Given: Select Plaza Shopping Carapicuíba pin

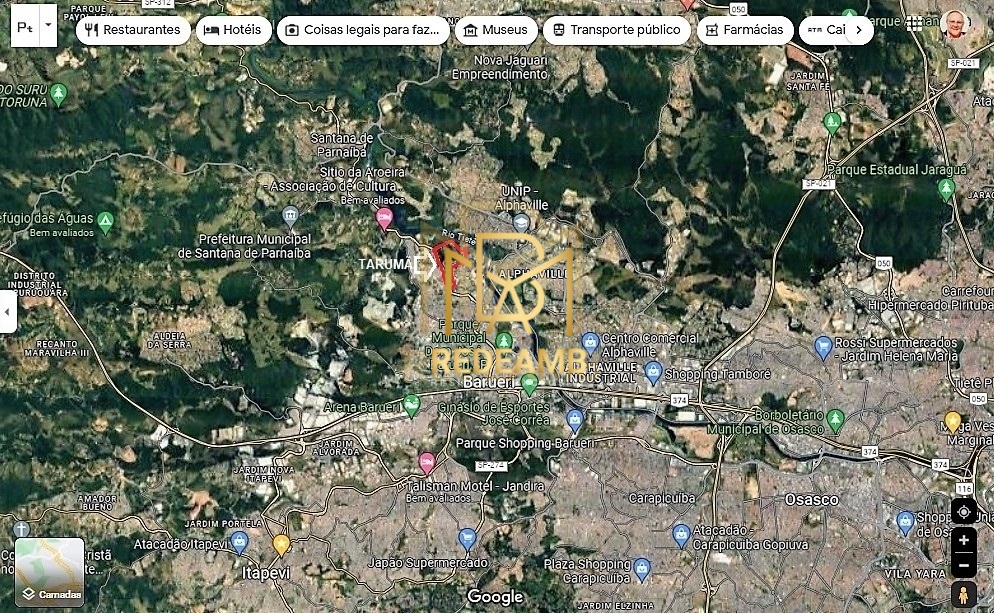Looking at the screenshot, I should coord(642,569).
